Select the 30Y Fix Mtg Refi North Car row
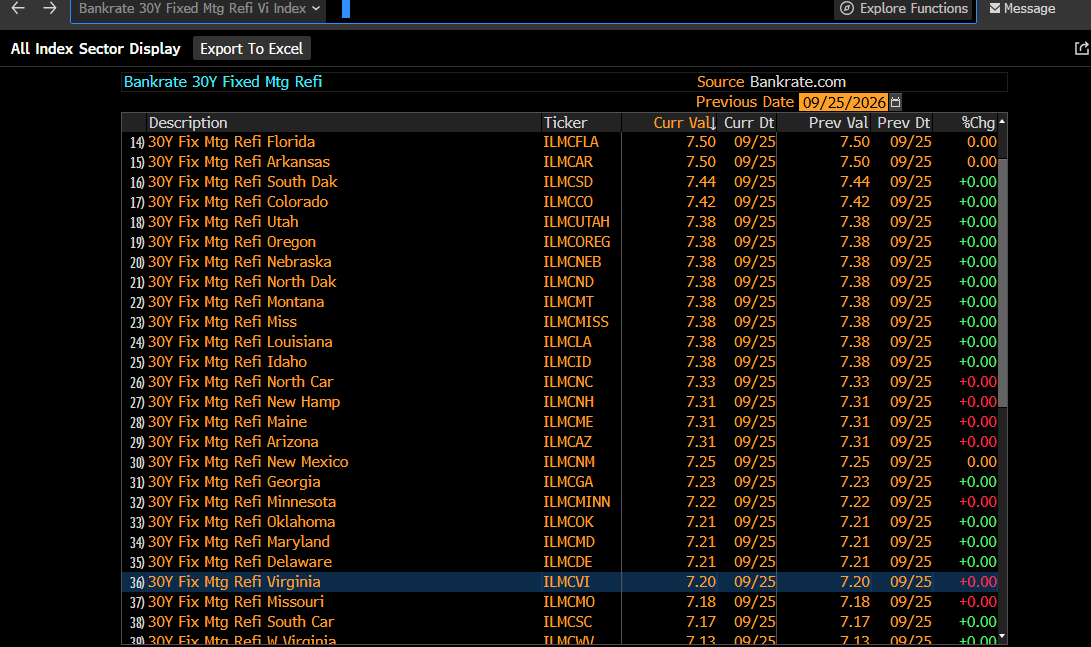Screen dimensions: 1091x647 tap(560, 383)
